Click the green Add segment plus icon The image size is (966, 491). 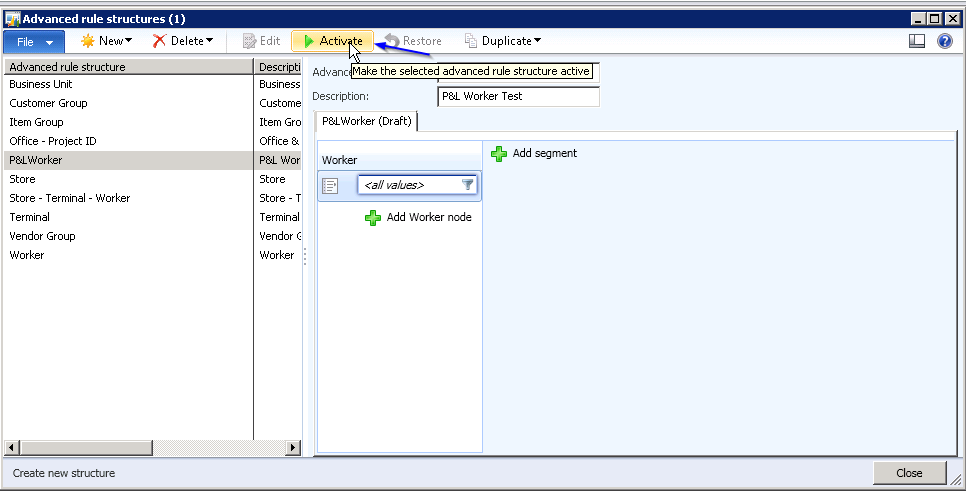tap(500, 154)
